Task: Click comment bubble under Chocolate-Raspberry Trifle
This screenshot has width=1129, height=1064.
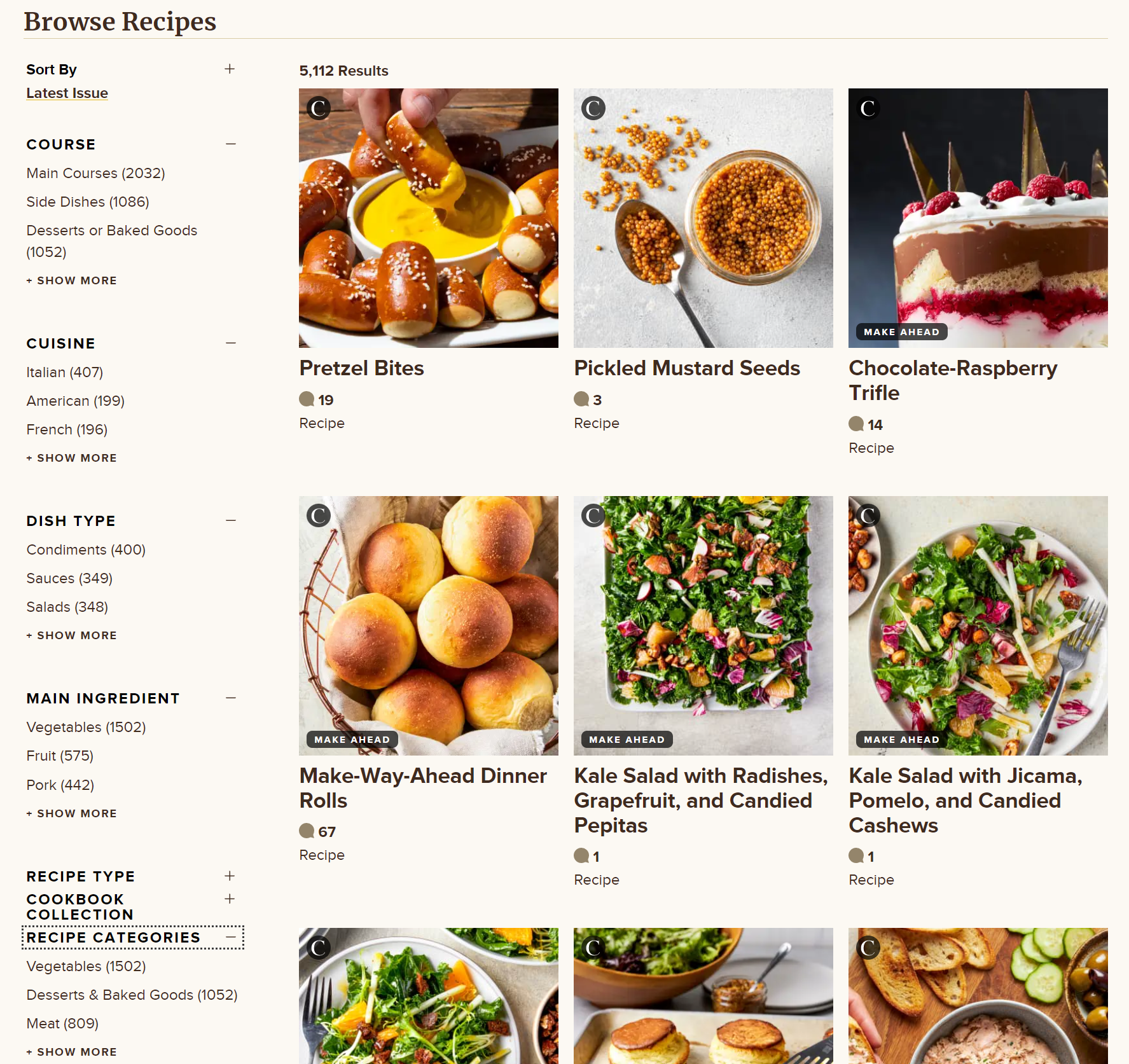Action: (856, 424)
